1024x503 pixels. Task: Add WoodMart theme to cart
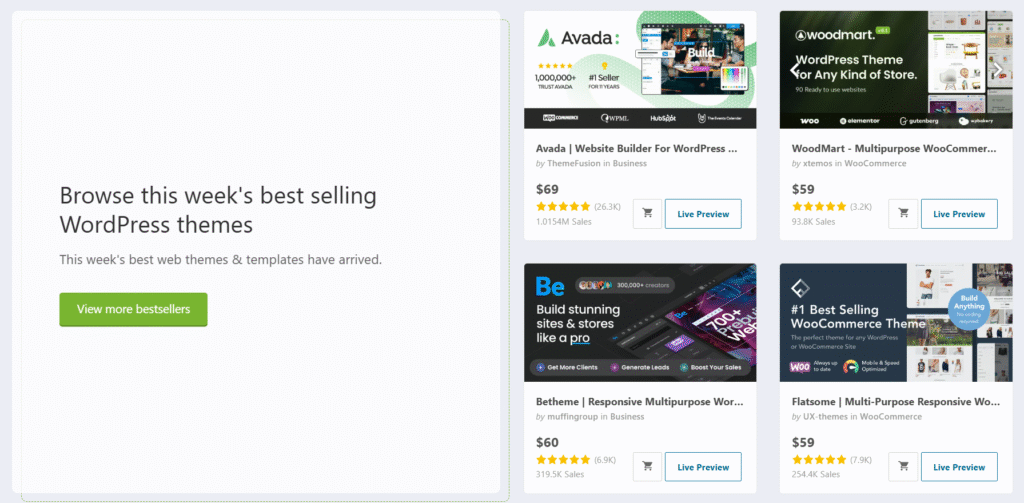click(x=903, y=214)
